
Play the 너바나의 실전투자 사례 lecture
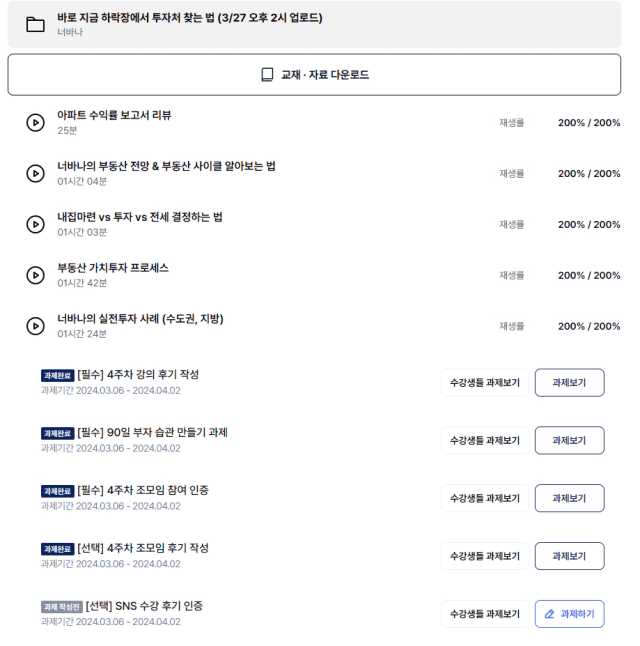pyautogui.click(x=35, y=326)
